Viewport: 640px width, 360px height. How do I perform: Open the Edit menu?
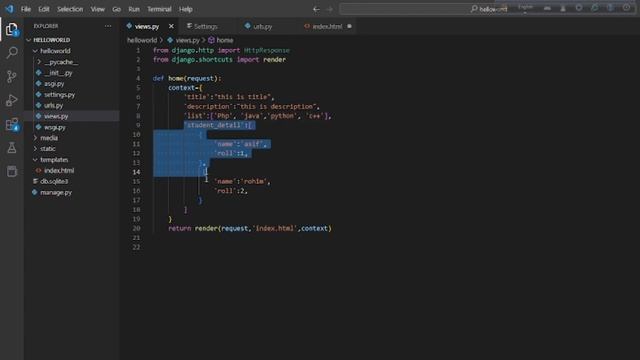44,9
